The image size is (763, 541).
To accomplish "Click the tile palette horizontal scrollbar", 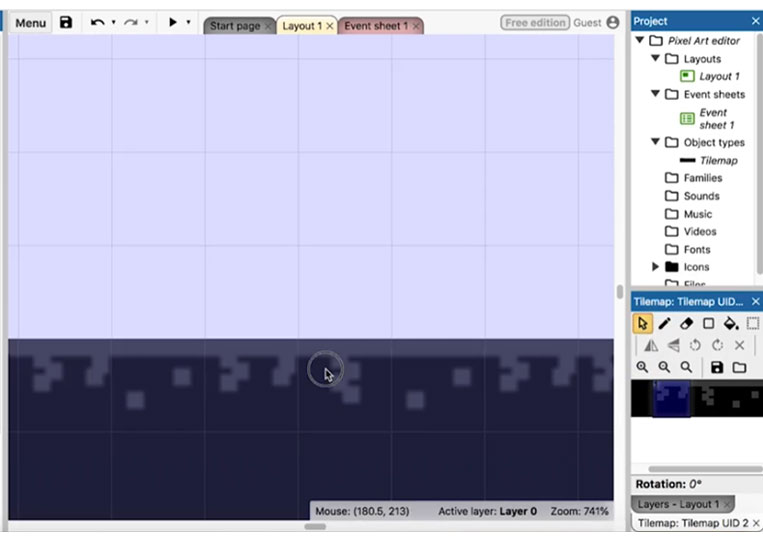I will coord(706,469).
